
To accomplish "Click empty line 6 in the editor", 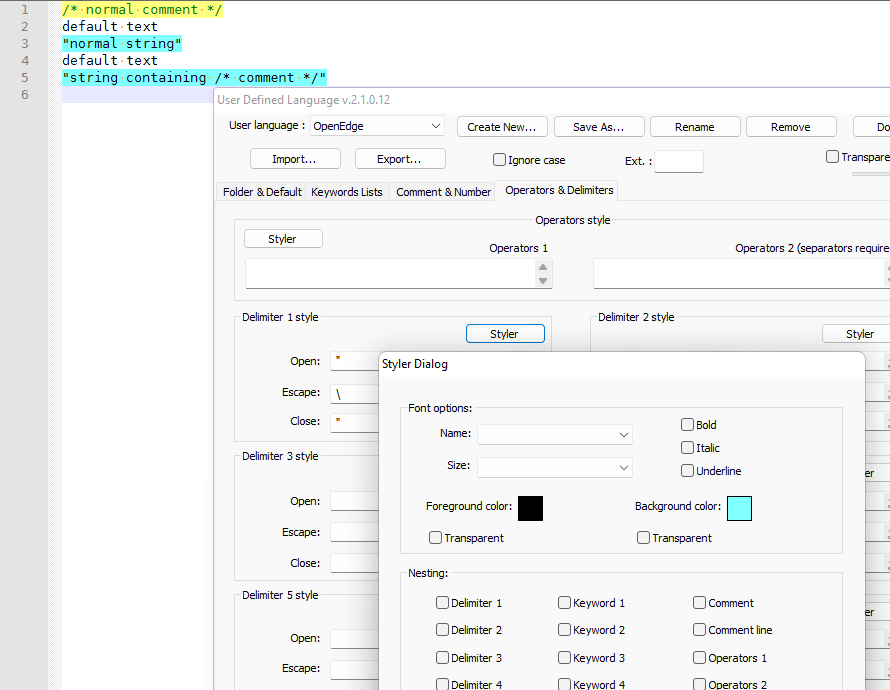I will click(137, 95).
